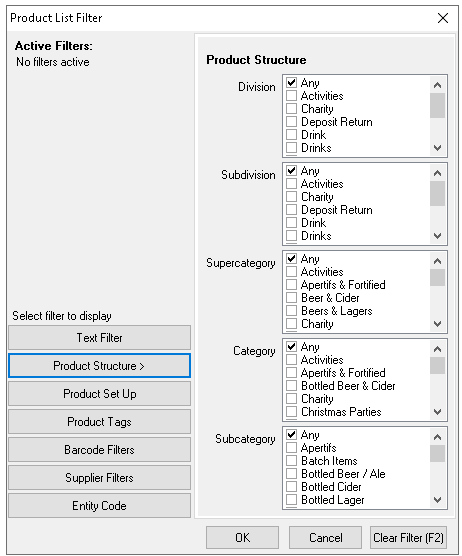Image resolution: width=462 pixels, height=556 pixels.
Task: Click the Subdivision list scroll up arrow
Action: pos(438,173)
